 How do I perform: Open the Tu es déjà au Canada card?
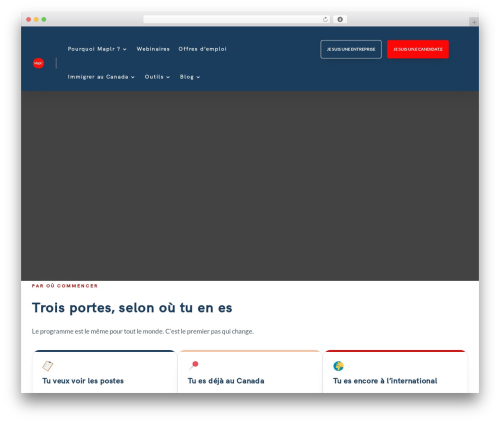pos(250,371)
